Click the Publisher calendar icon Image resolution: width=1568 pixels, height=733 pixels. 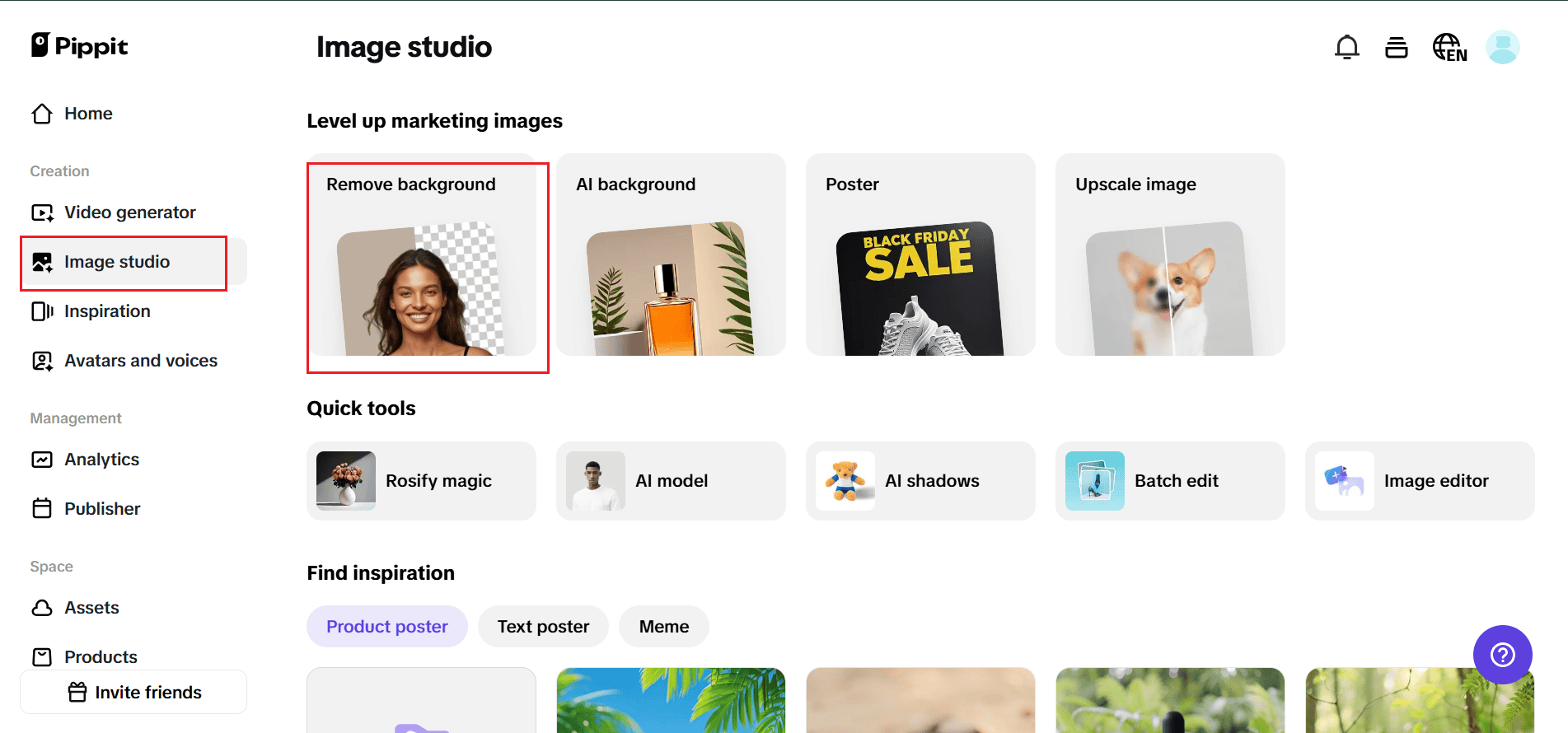pyautogui.click(x=42, y=508)
